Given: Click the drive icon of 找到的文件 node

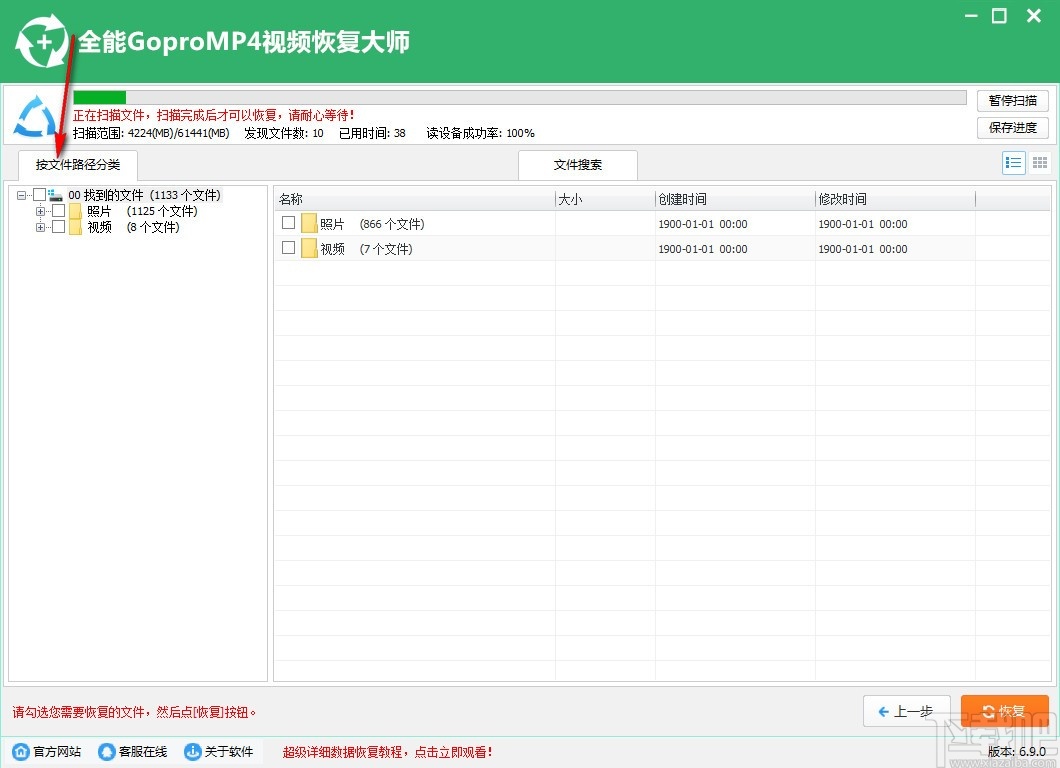Looking at the screenshot, I should 55,195.
